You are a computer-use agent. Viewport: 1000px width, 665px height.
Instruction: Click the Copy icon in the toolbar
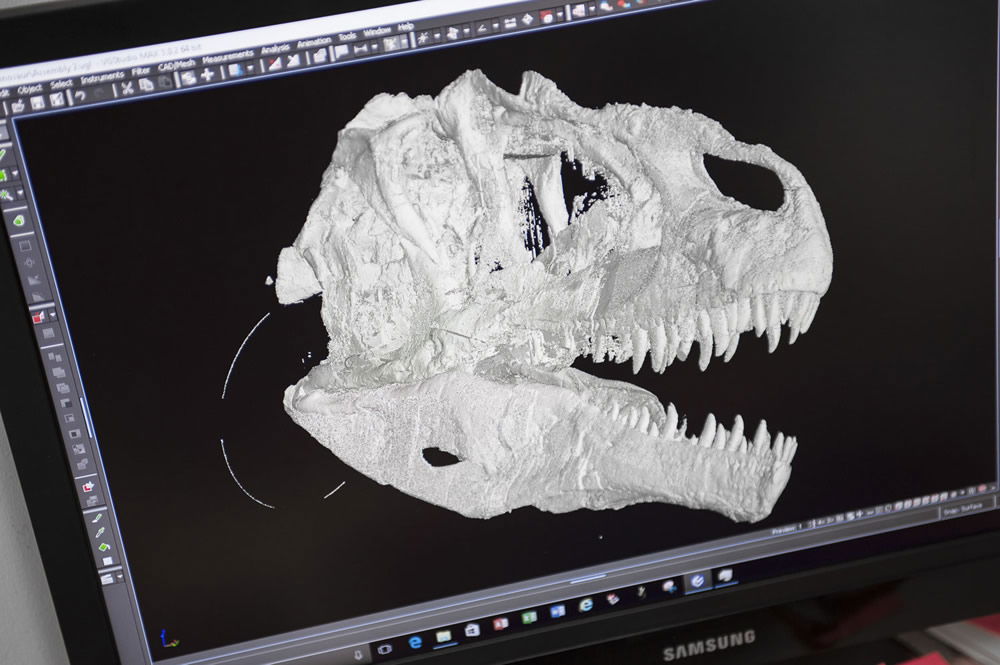[146, 85]
